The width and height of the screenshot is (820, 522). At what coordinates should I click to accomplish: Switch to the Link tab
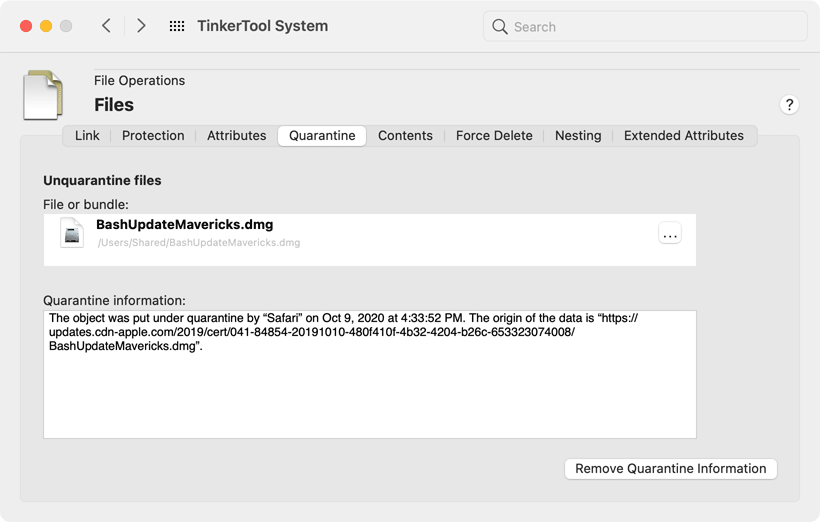(87, 135)
